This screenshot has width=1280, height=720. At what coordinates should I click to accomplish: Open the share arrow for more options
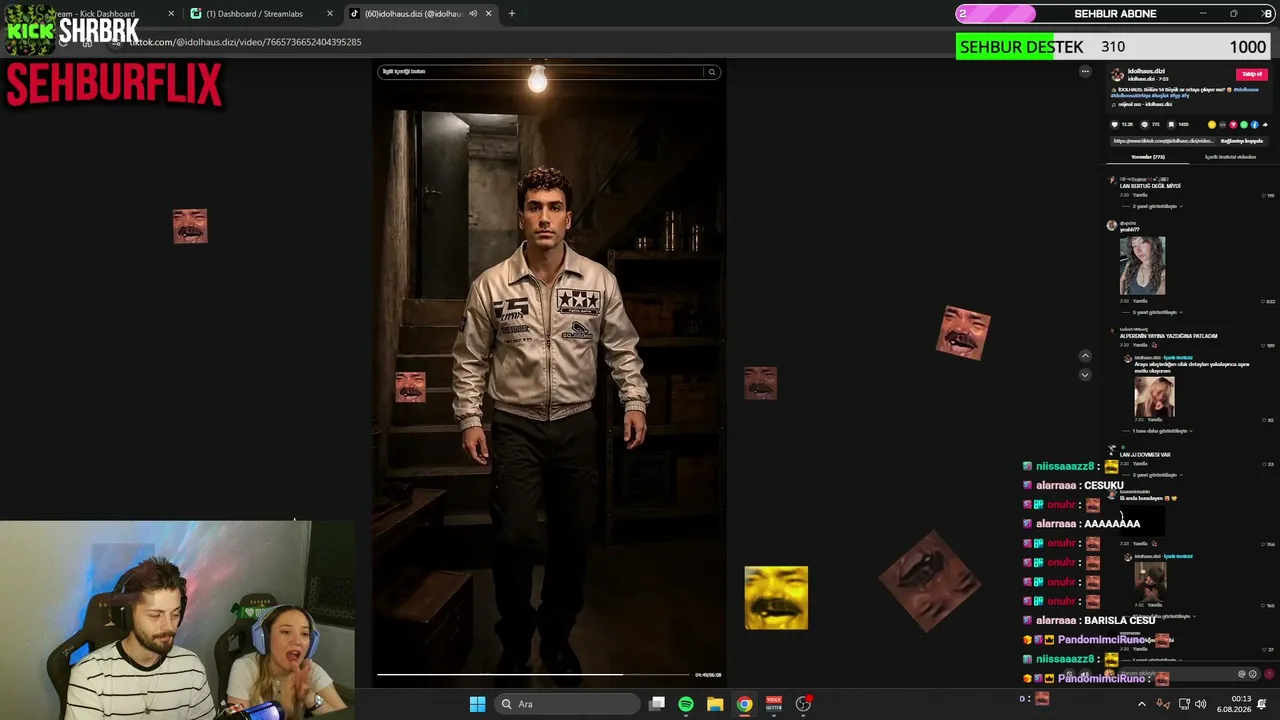pyautogui.click(x=1264, y=125)
